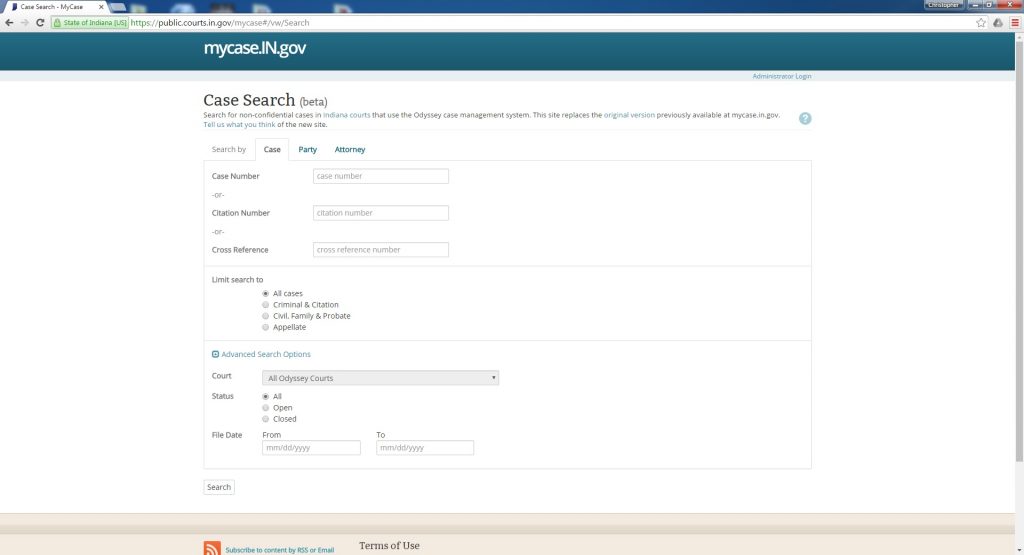Click the File Date From field

310,448
